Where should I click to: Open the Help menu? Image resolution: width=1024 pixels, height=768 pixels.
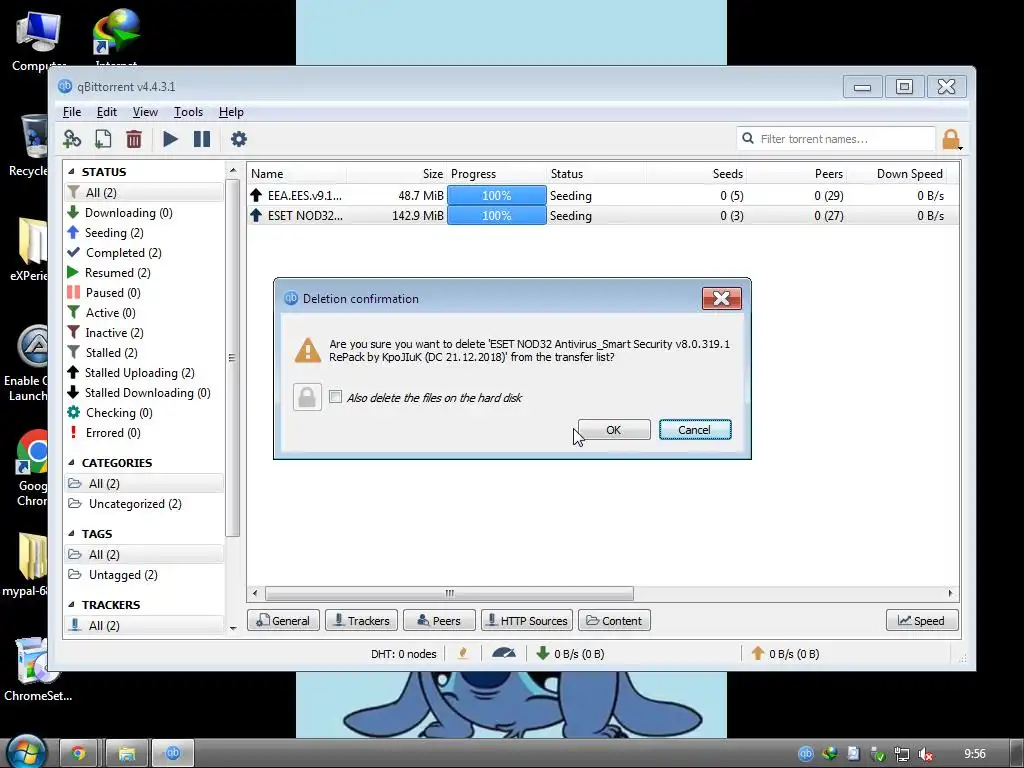click(231, 112)
